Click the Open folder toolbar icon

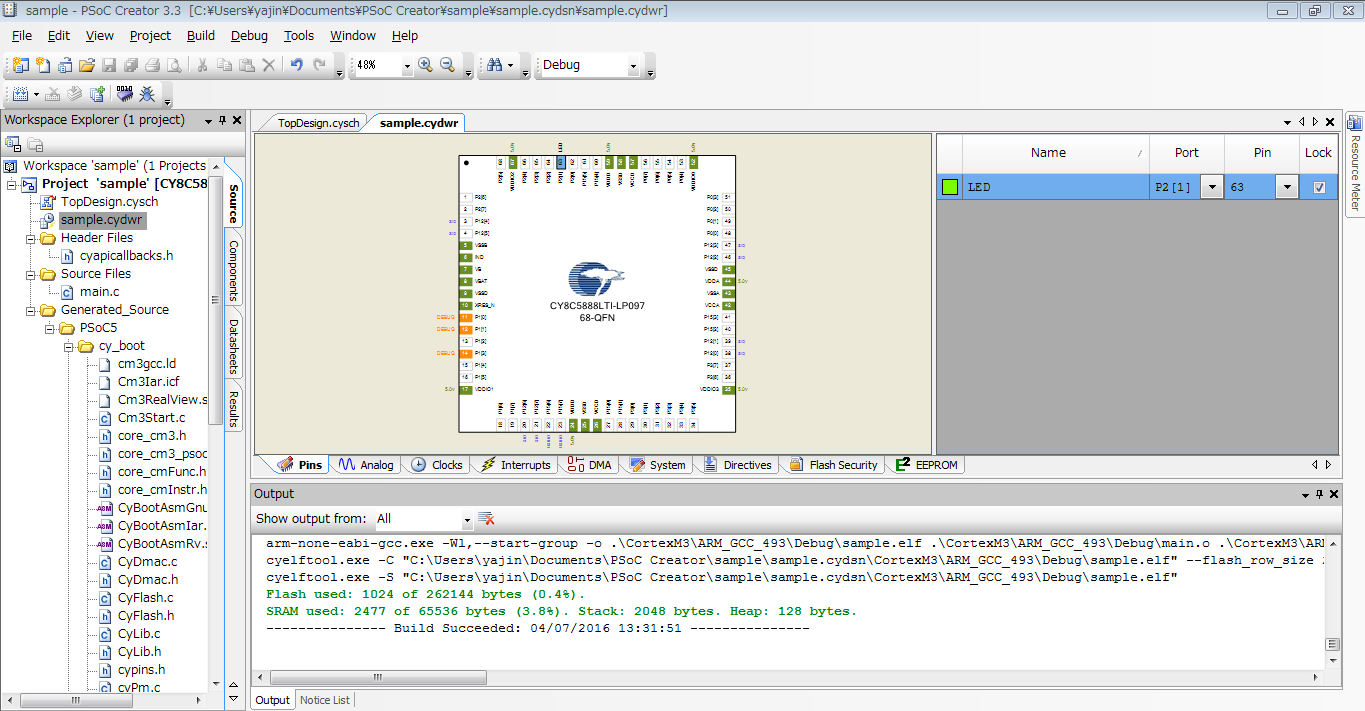coord(87,65)
